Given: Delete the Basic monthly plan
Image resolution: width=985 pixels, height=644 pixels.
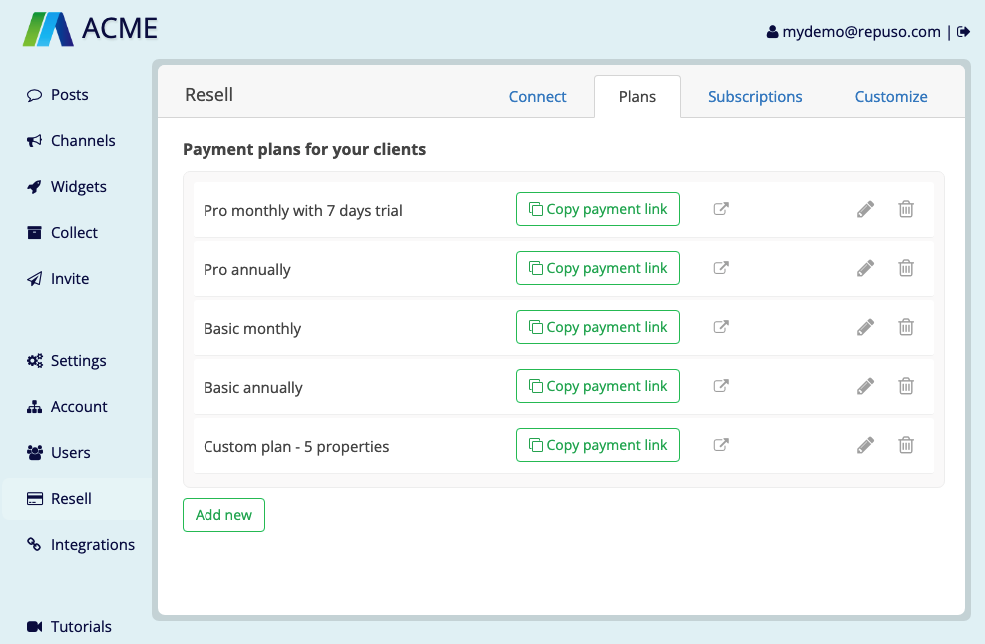Looking at the screenshot, I should click(x=905, y=327).
